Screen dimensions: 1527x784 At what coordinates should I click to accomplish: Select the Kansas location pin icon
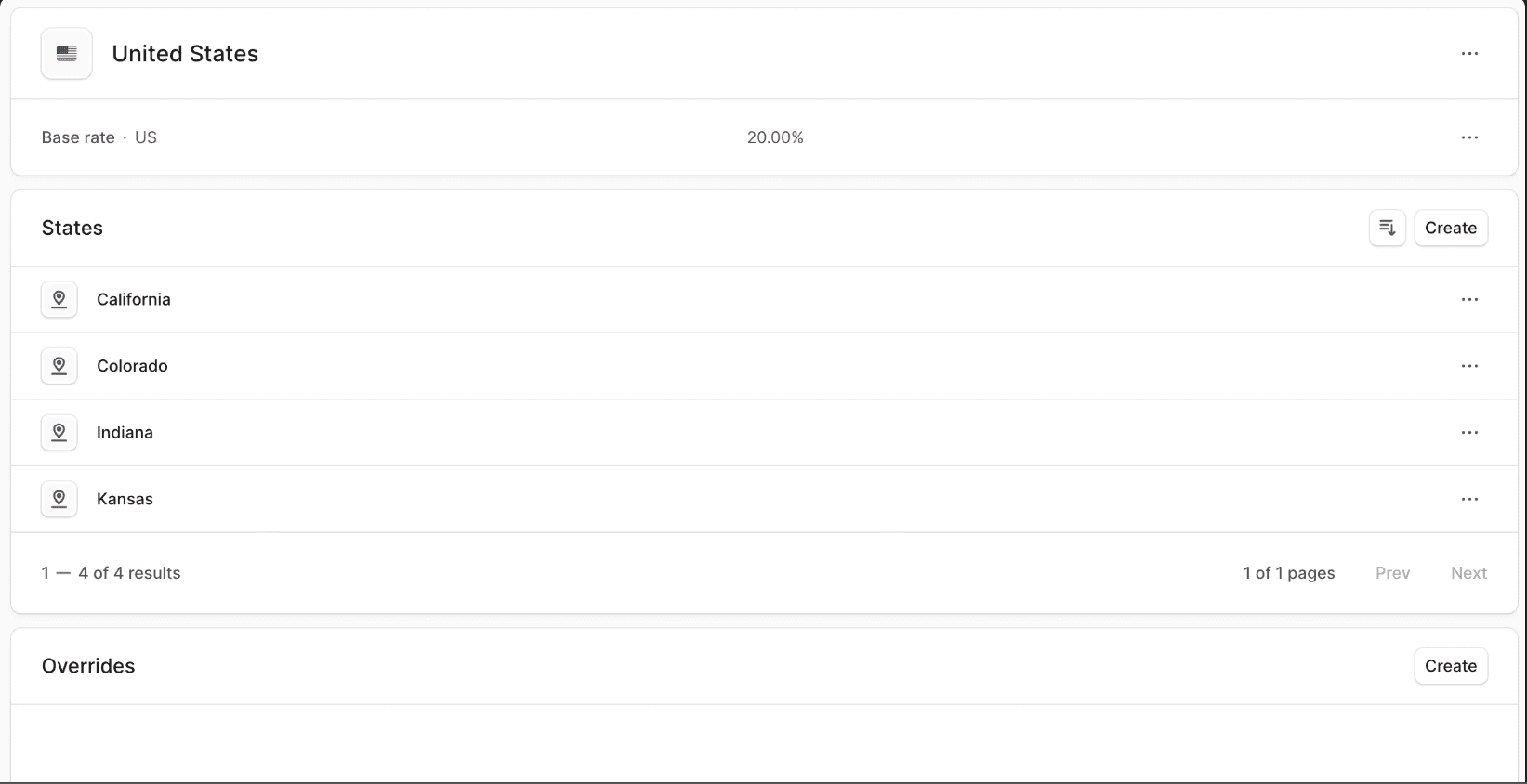tap(59, 499)
